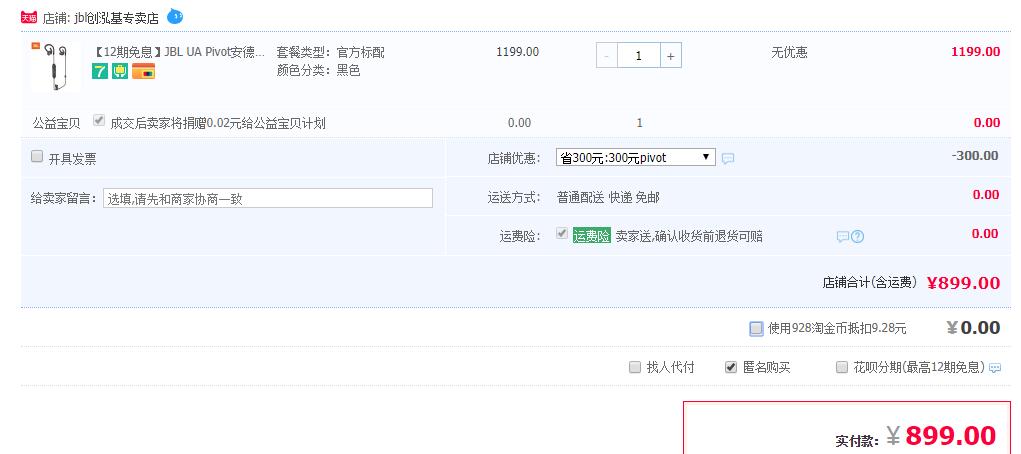Screen dimensions: 1021x454
Task: Click 普通配送 快递 免邮 shipping text
Action: pos(608,197)
